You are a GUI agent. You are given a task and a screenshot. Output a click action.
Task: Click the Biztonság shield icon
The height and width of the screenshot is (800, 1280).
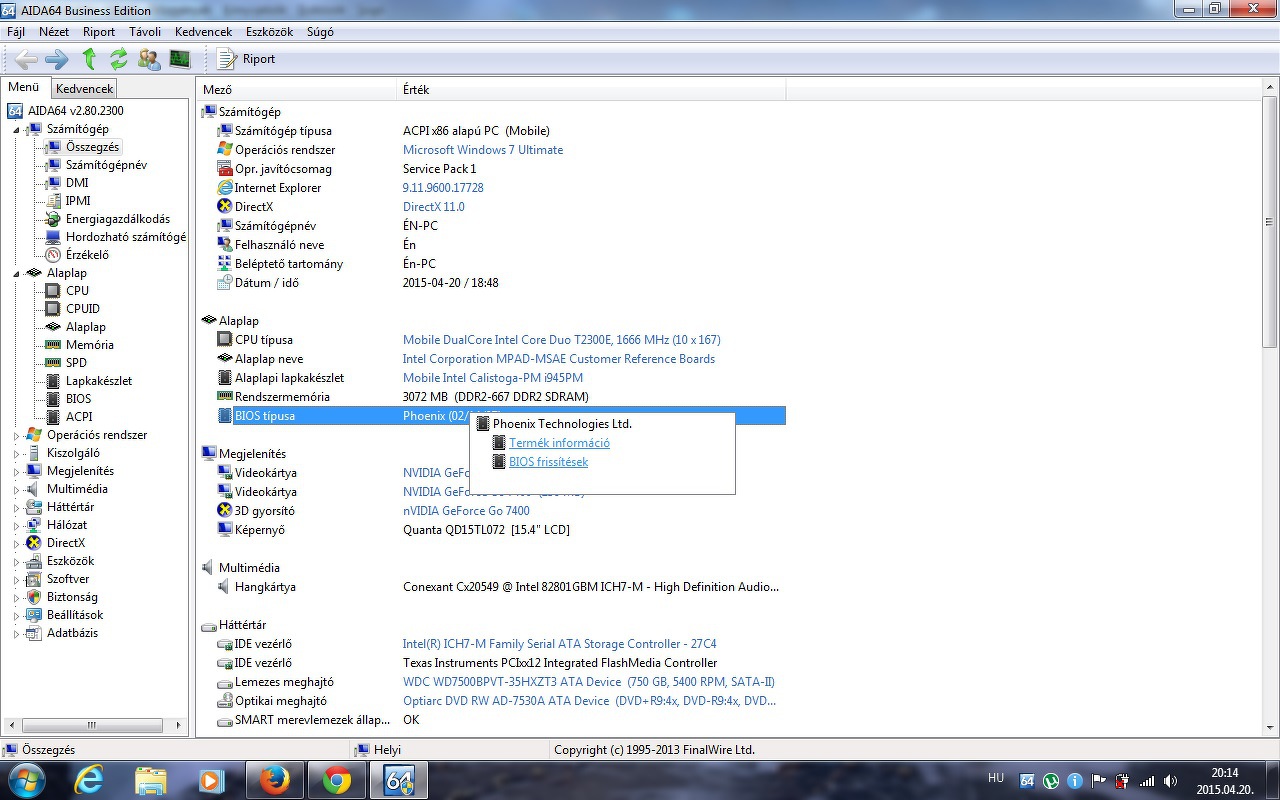(34, 597)
